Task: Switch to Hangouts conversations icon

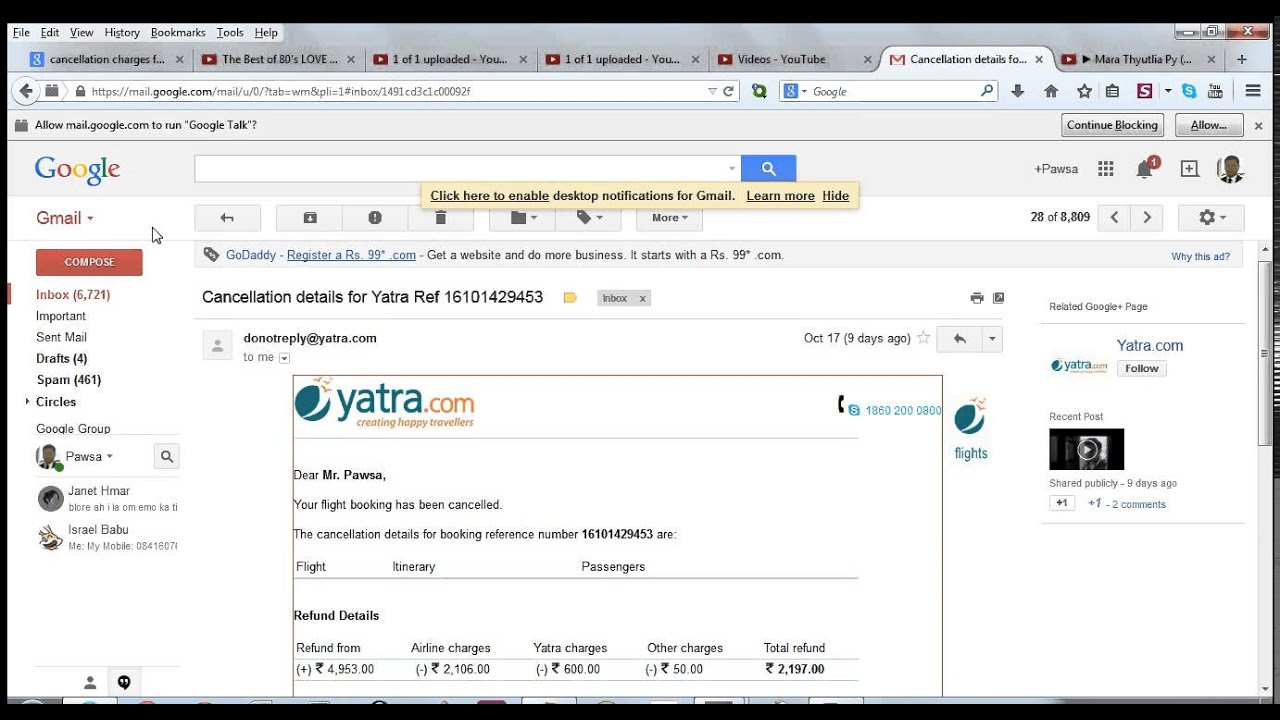Action: click(x=124, y=682)
